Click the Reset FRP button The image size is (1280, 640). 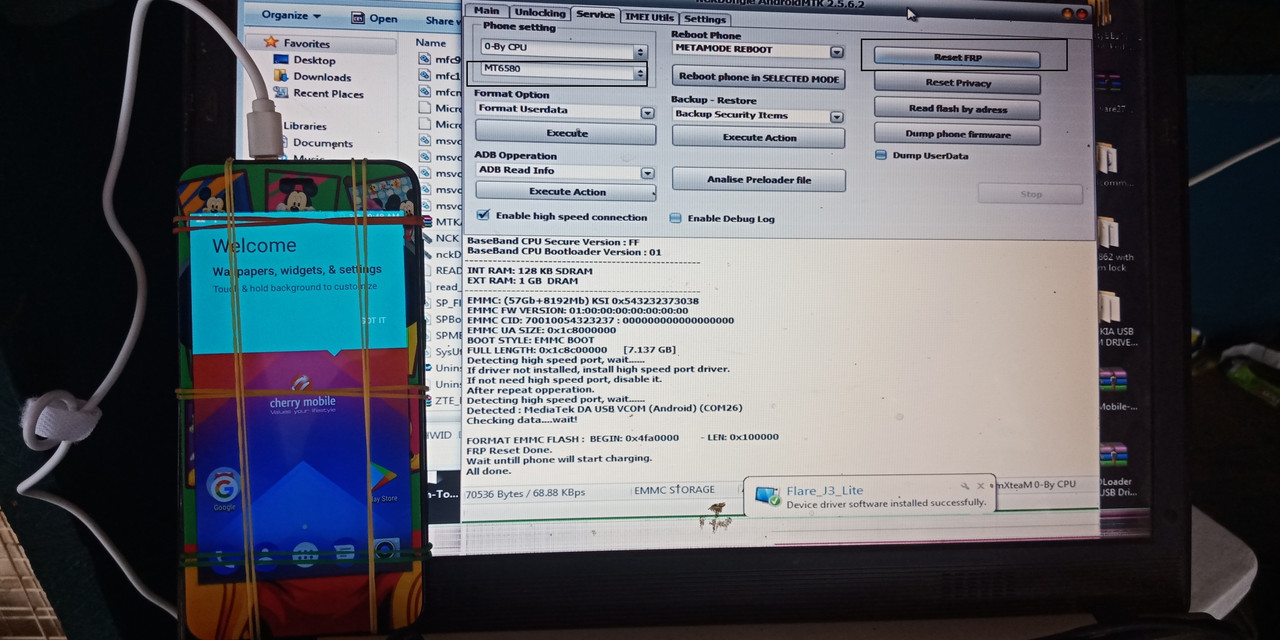tap(957, 58)
